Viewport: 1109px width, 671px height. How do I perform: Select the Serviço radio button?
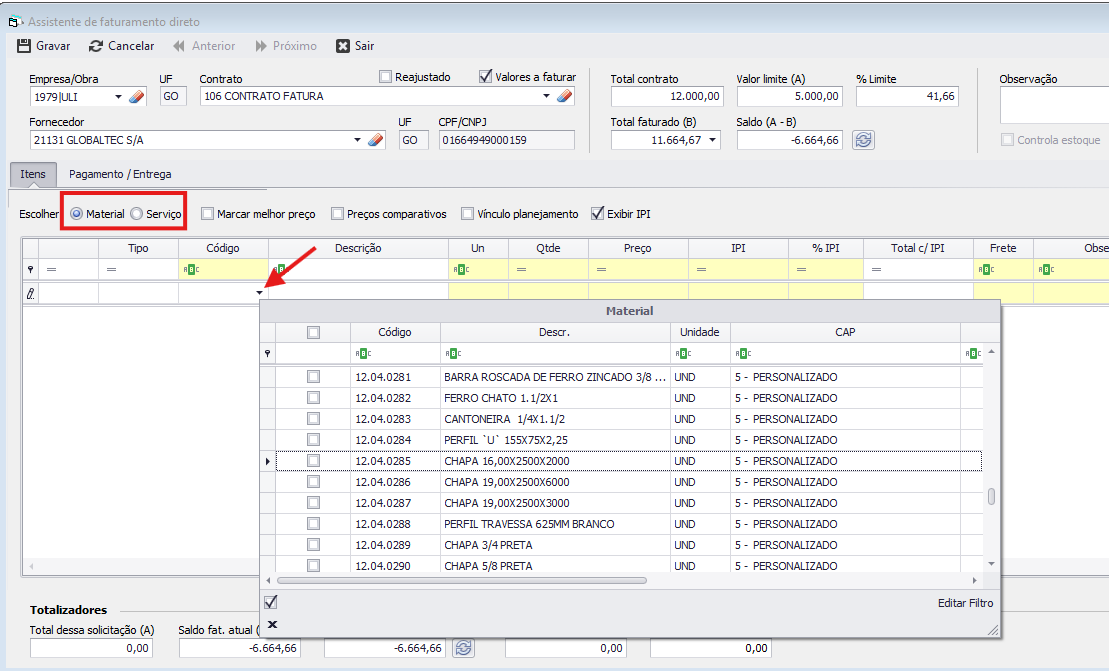pos(137,214)
